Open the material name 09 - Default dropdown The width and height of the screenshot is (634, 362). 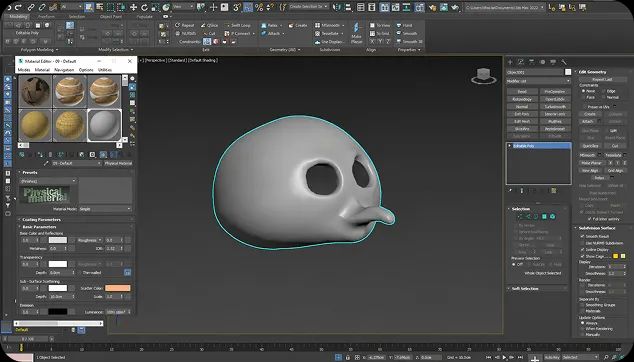coord(76,163)
